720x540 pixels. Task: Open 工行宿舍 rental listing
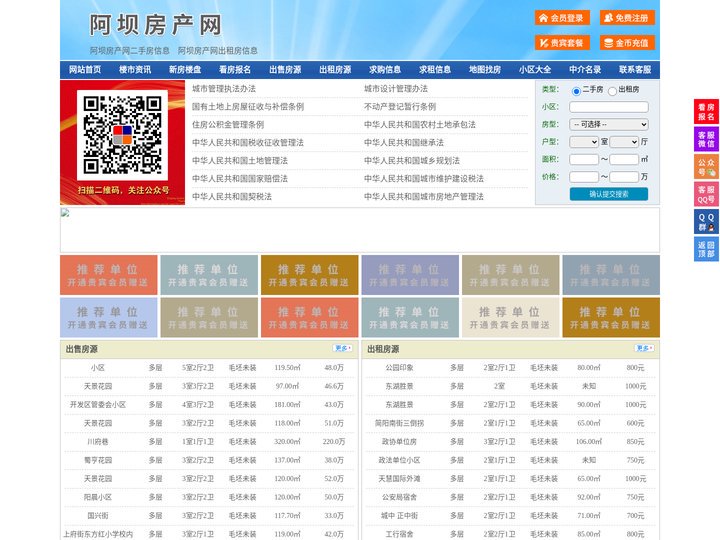[399, 534]
